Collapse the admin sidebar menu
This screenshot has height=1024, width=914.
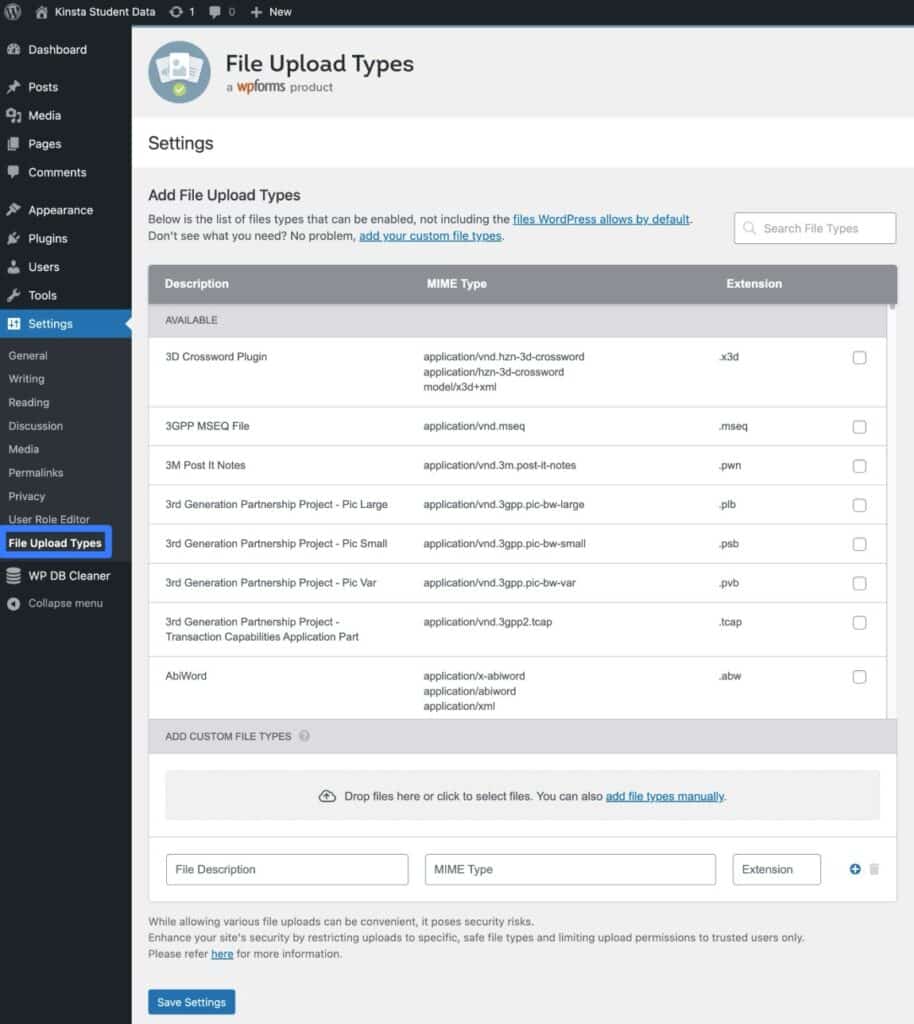click(65, 603)
